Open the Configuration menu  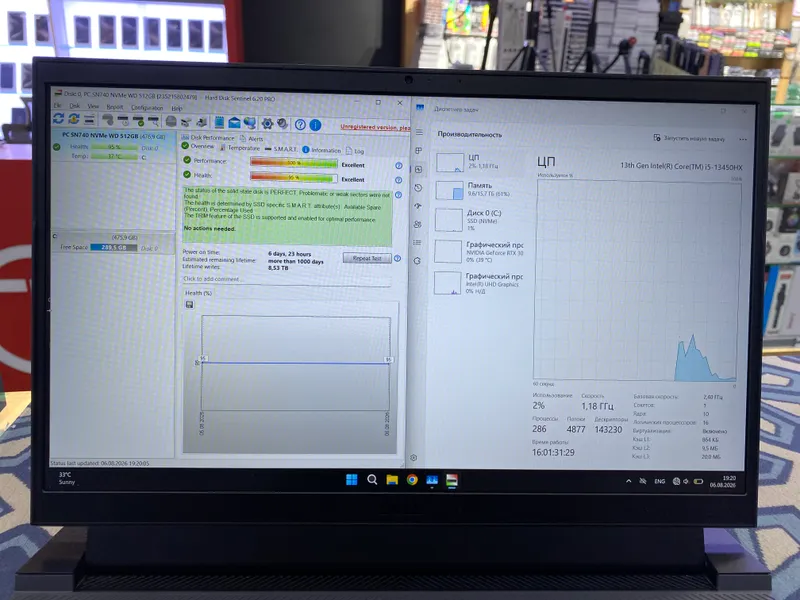[147, 108]
